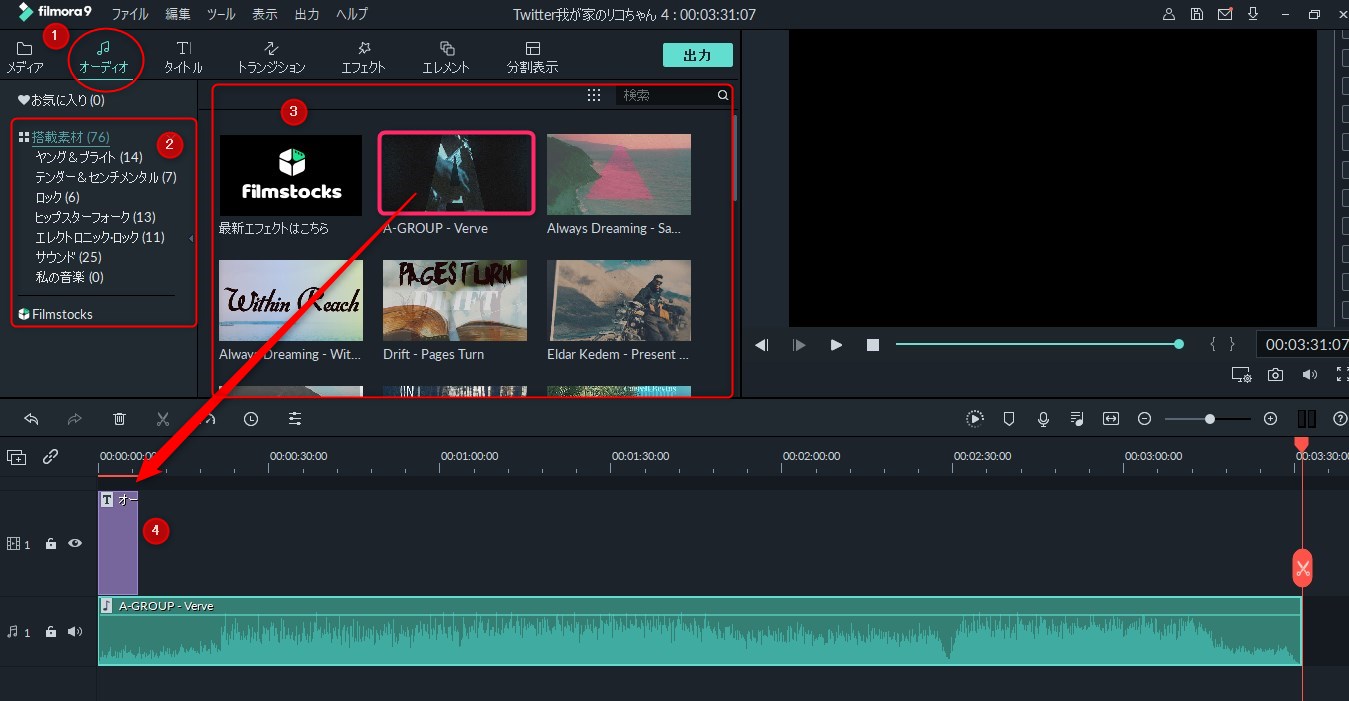Undo the last action
The height and width of the screenshot is (701, 1349).
pos(31,419)
